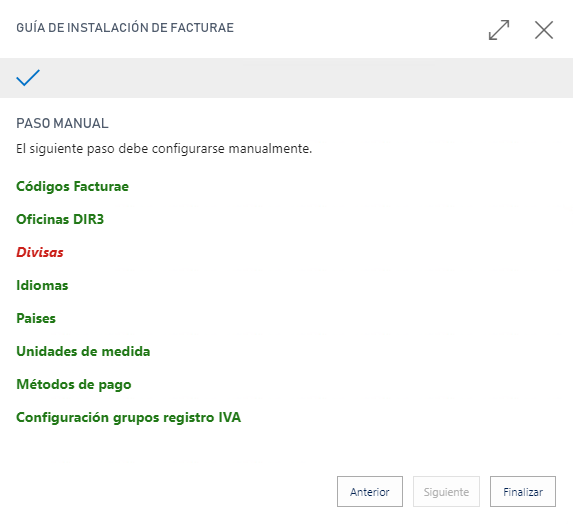Viewport: 573px width, 524px height.
Task: Click the manual step description text
Action: pos(164,149)
